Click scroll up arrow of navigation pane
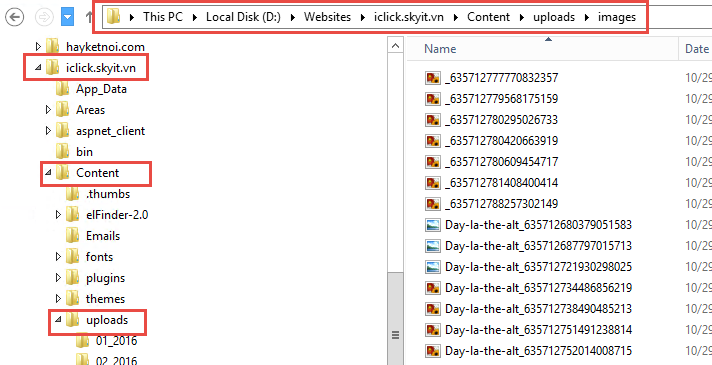The height and width of the screenshot is (365, 712). (x=396, y=45)
